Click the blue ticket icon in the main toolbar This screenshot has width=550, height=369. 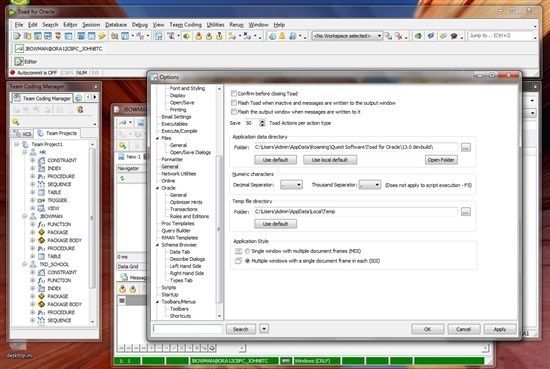430,36
